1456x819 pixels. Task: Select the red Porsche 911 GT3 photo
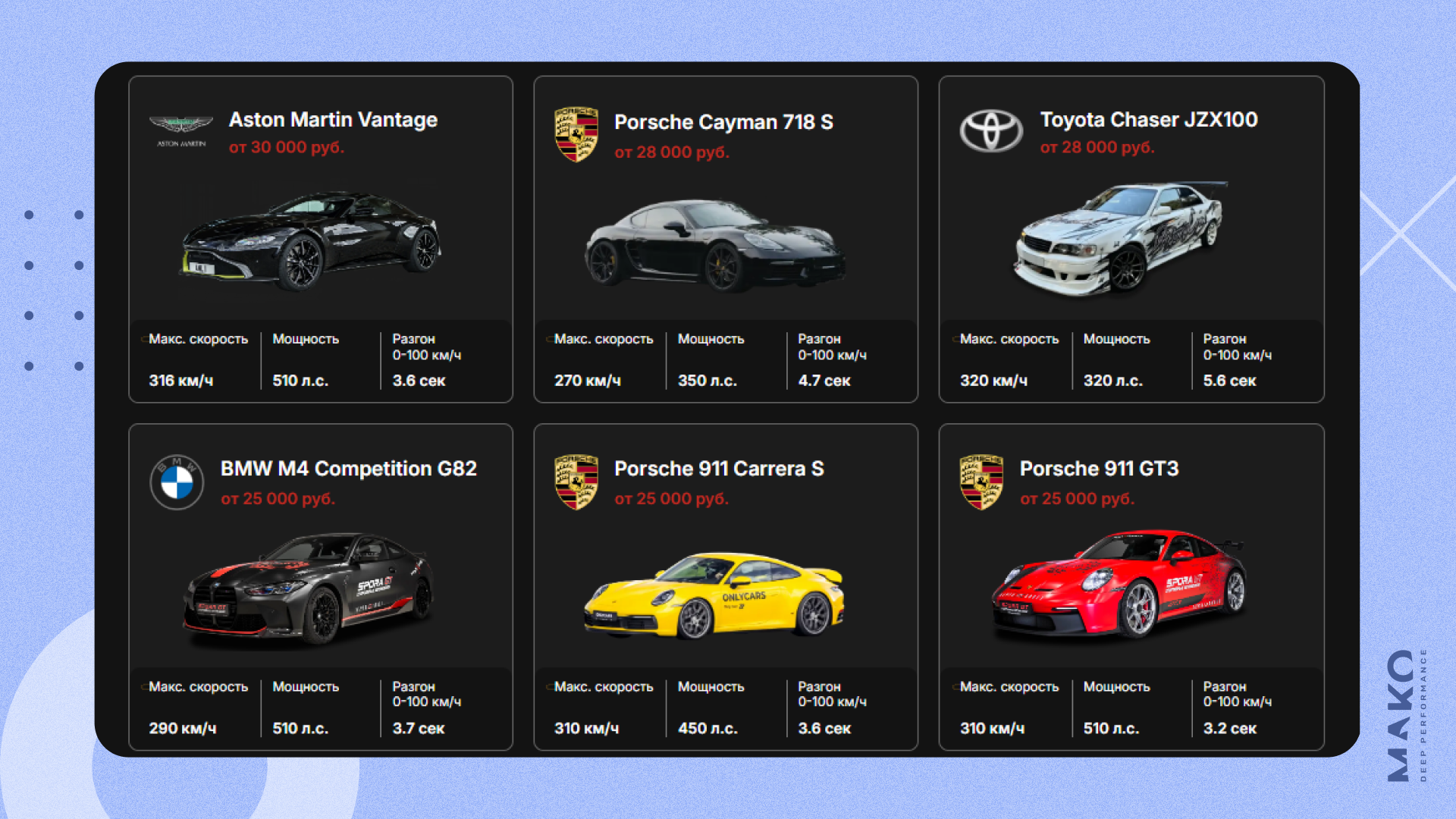click(1120, 583)
